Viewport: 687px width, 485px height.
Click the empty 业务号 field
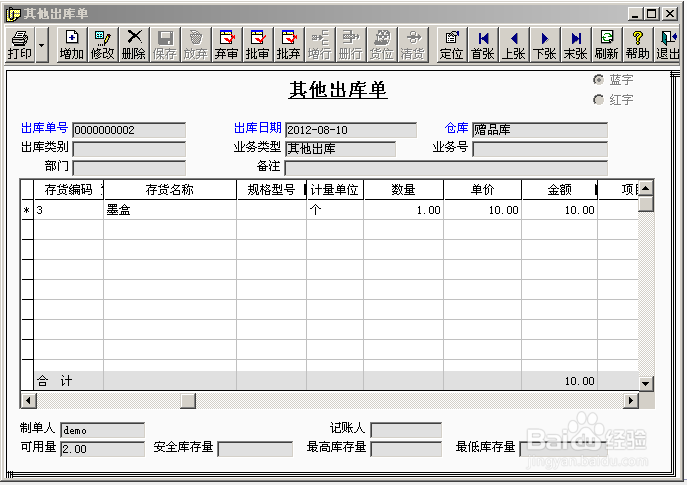pyautogui.click(x=540, y=149)
